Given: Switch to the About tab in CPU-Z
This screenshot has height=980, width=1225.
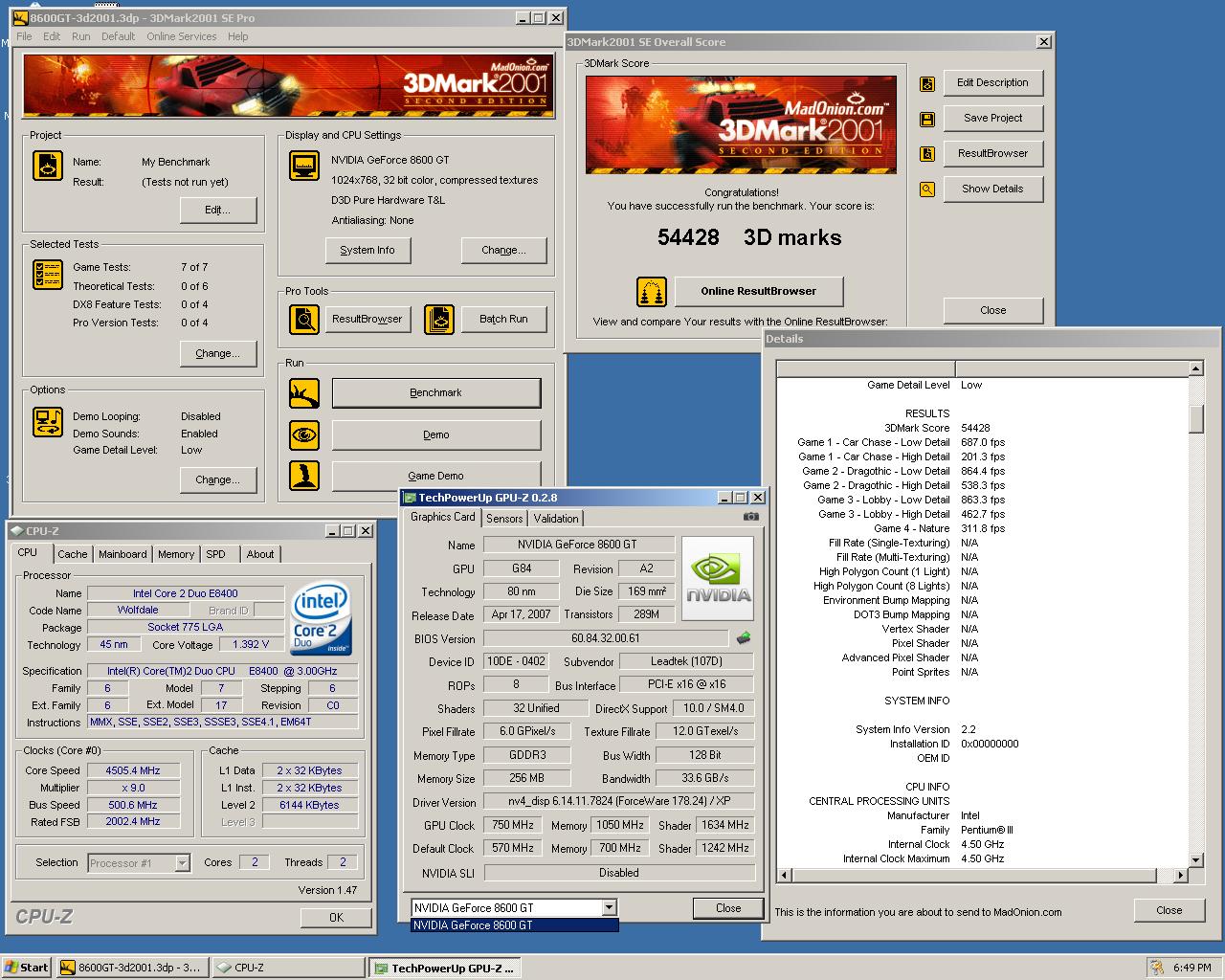Looking at the screenshot, I should tap(259, 554).
